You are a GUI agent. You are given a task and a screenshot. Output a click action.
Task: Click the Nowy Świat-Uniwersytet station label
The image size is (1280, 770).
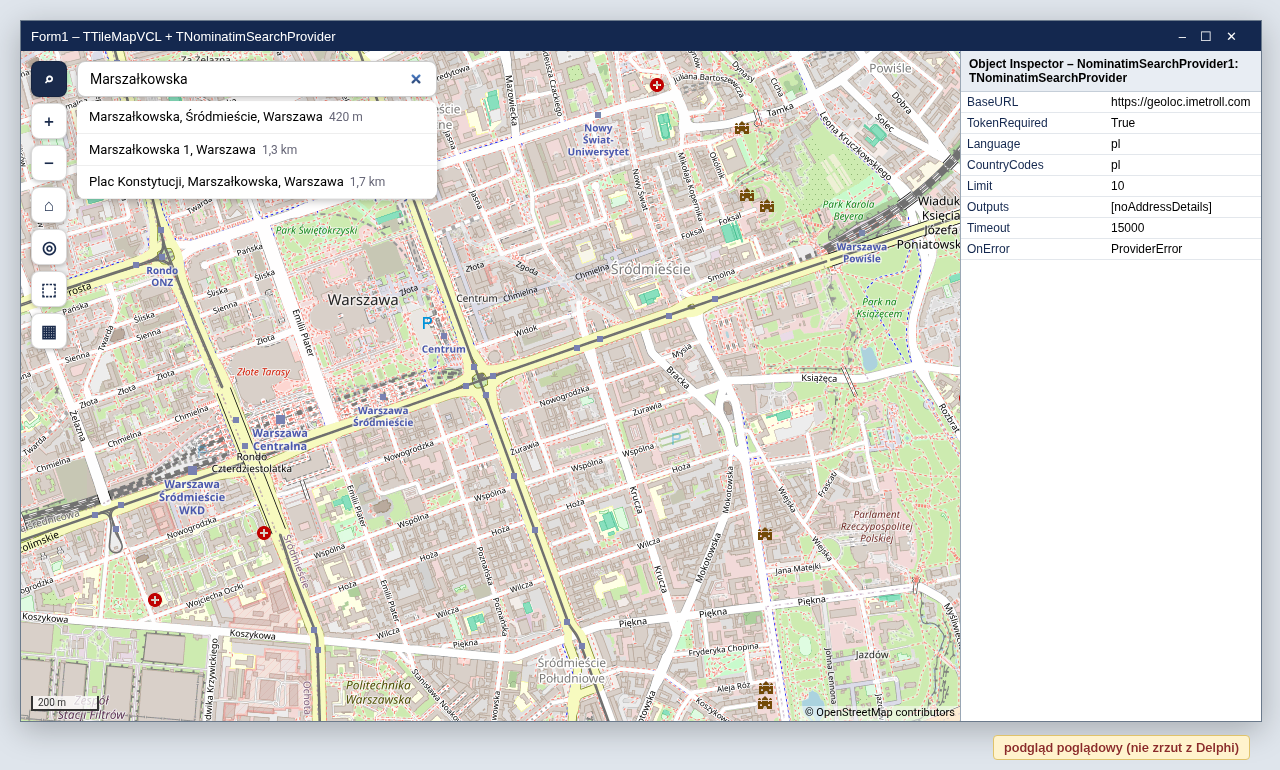[598, 140]
